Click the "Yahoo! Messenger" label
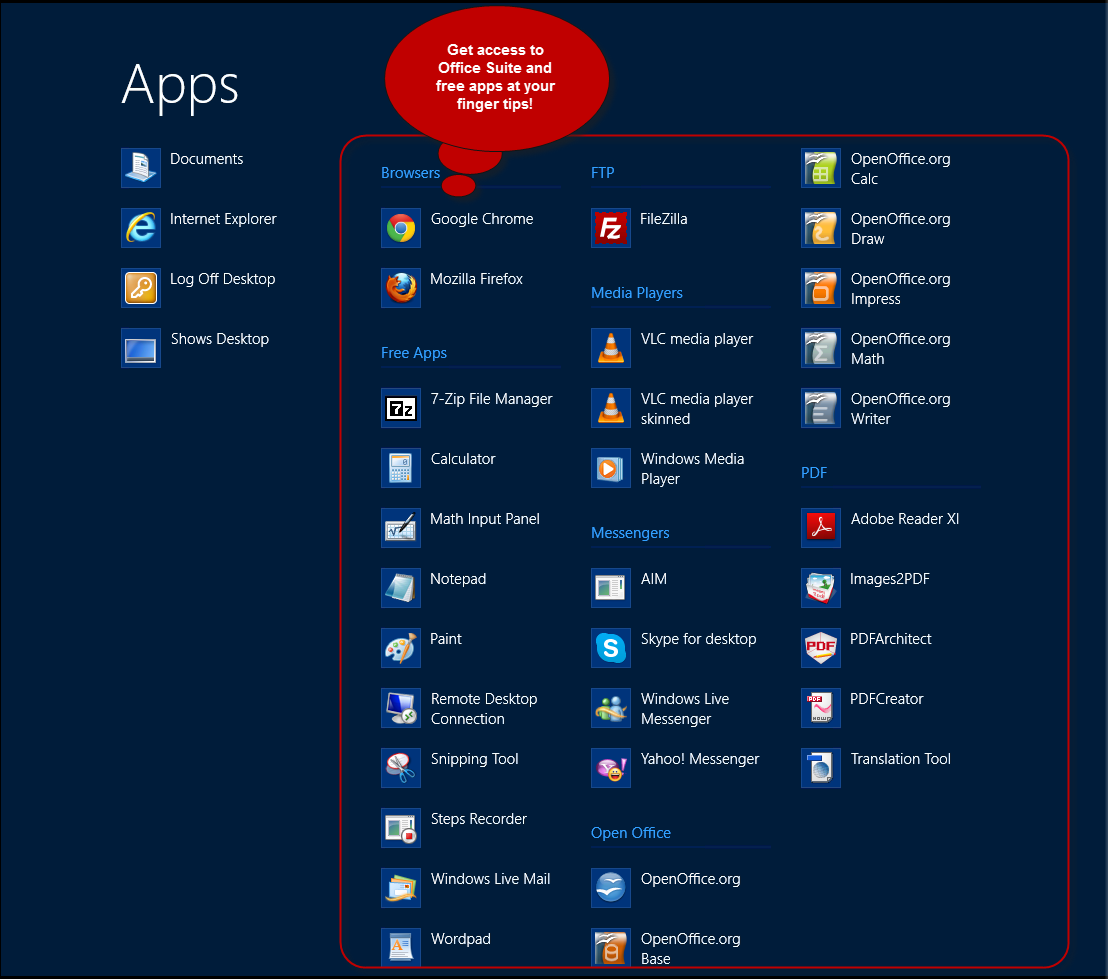 [700, 759]
